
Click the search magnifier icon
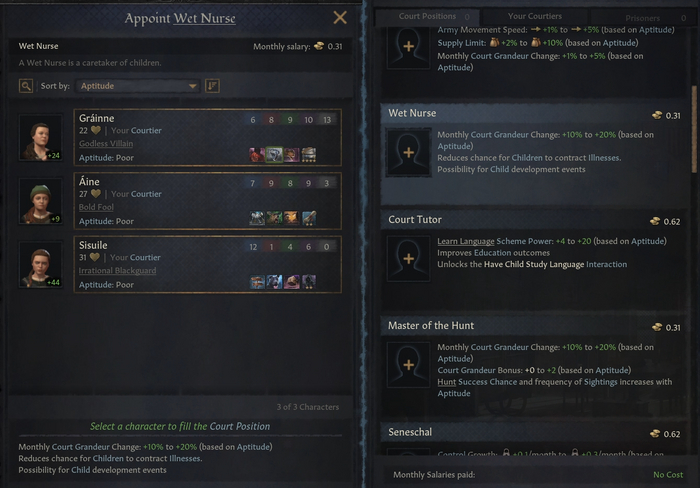point(26,86)
